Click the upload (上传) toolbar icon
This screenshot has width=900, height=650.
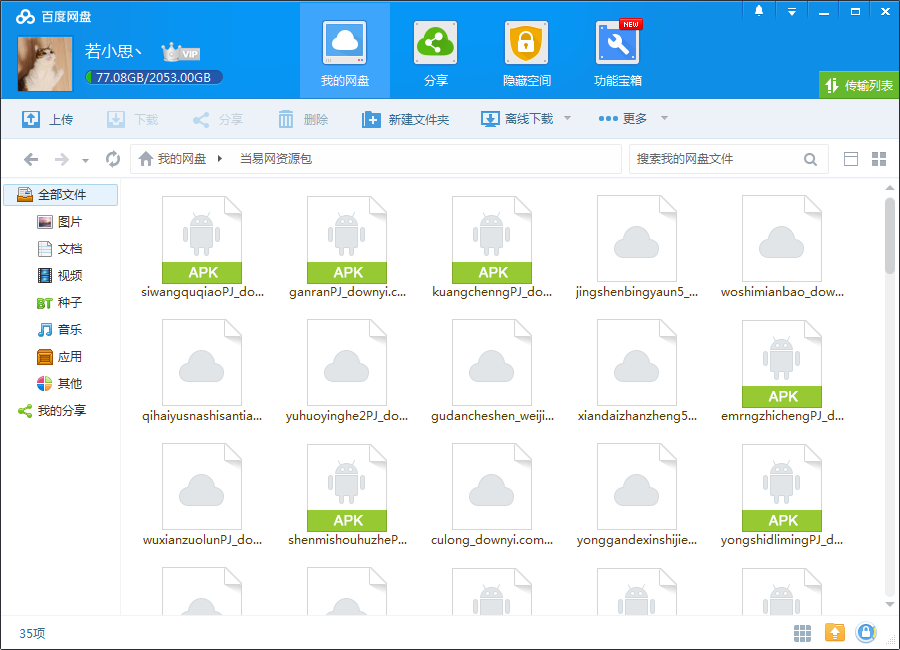click(31, 119)
